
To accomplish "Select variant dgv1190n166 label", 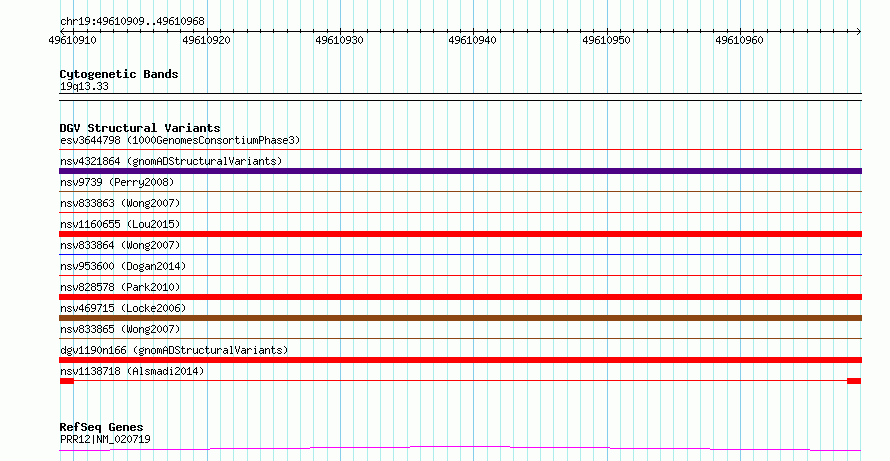I will click(174, 350).
